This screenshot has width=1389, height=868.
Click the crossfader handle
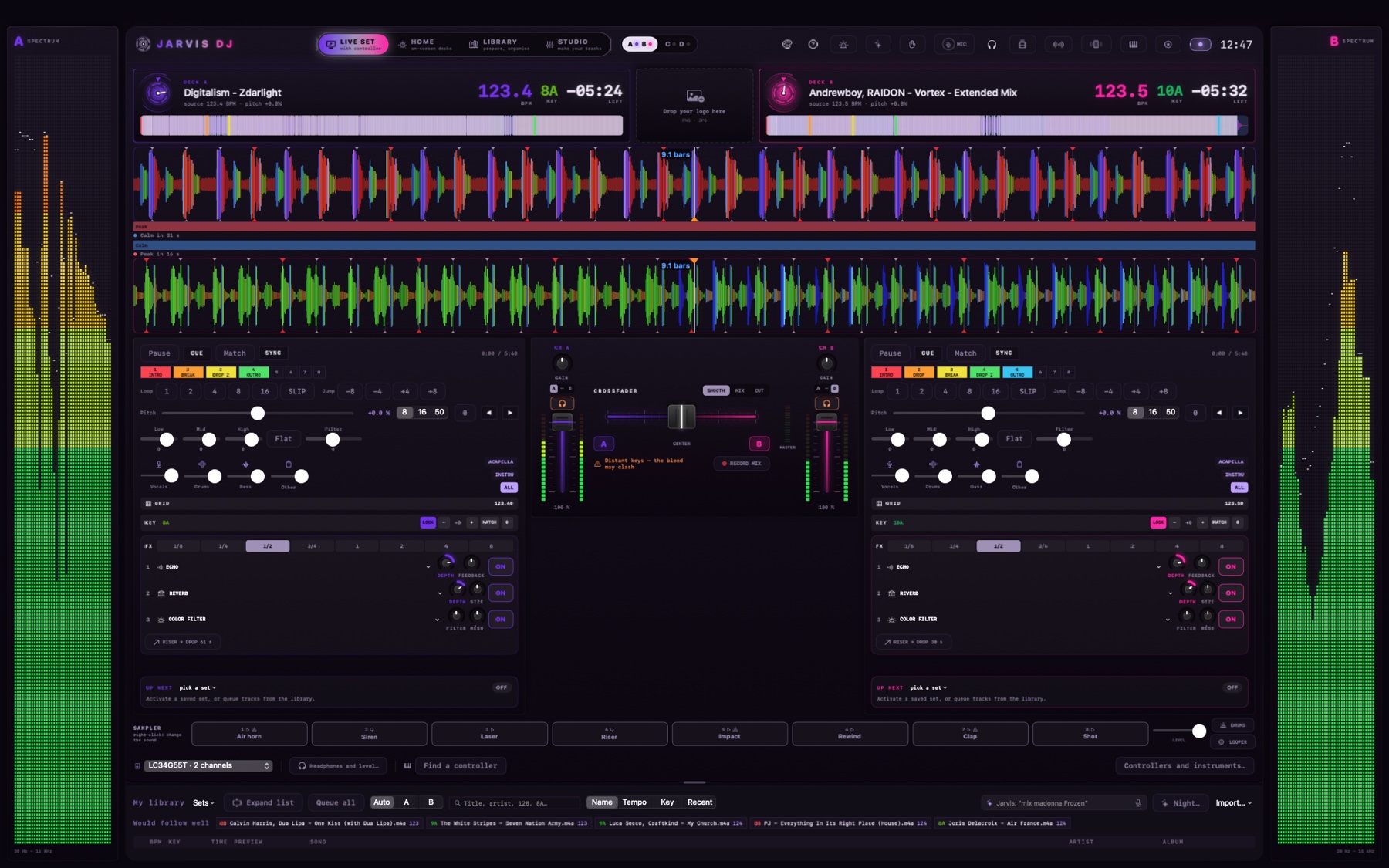click(x=681, y=417)
